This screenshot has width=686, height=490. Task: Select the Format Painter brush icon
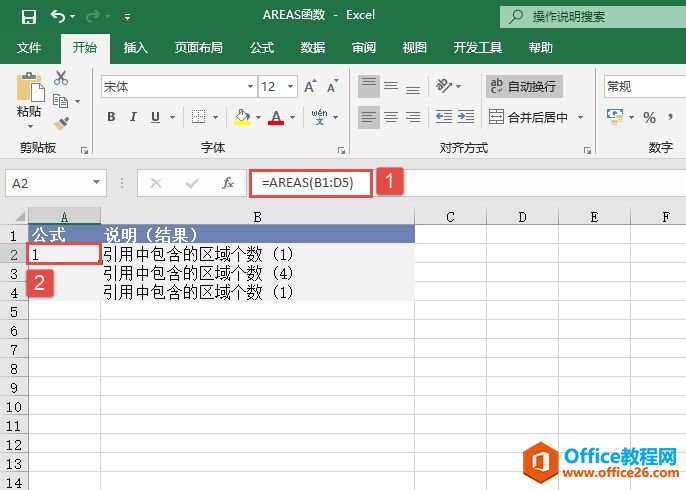(61, 123)
